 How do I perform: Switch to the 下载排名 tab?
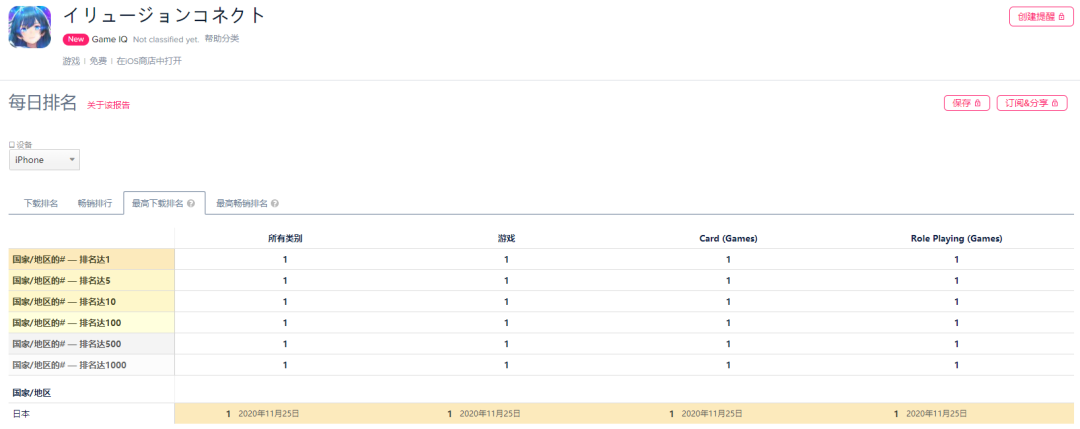(x=41, y=204)
